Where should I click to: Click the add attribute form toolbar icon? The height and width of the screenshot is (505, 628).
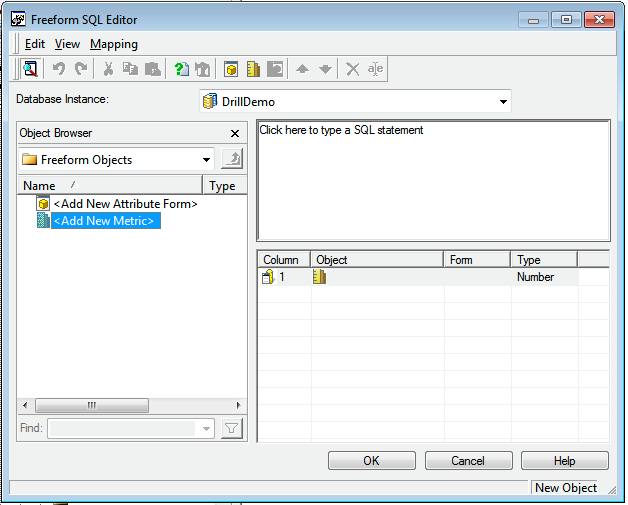click(x=231, y=69)
